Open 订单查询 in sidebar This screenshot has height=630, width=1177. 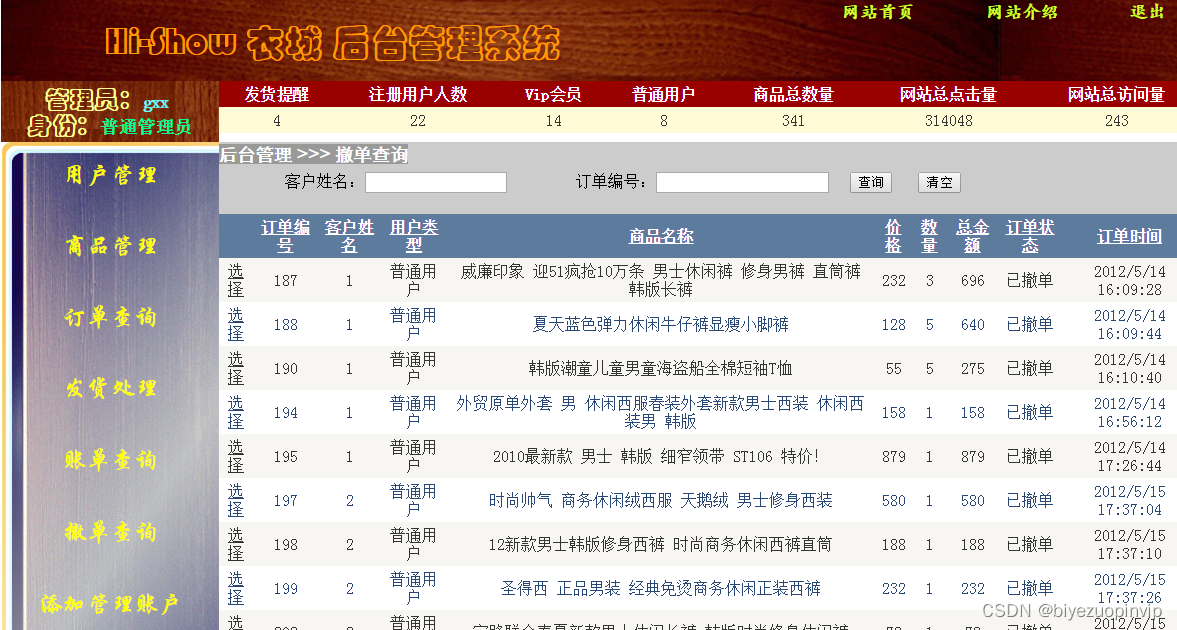[x=111, y=317]
